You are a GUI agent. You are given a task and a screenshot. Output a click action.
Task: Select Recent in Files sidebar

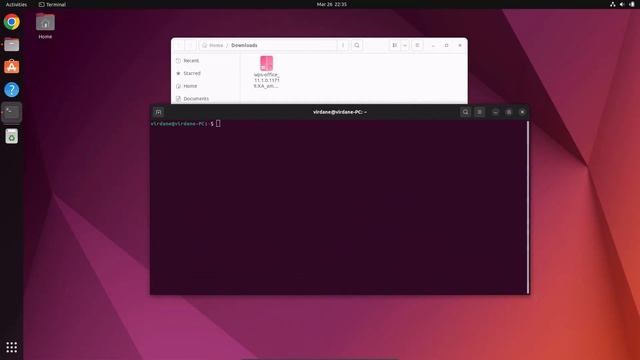(x=205, y=60)
